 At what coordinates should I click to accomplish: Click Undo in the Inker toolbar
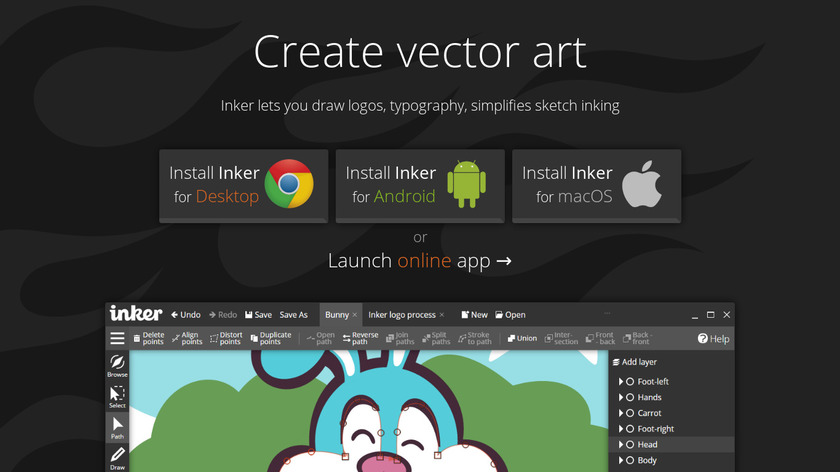click(x=185, y=314)
